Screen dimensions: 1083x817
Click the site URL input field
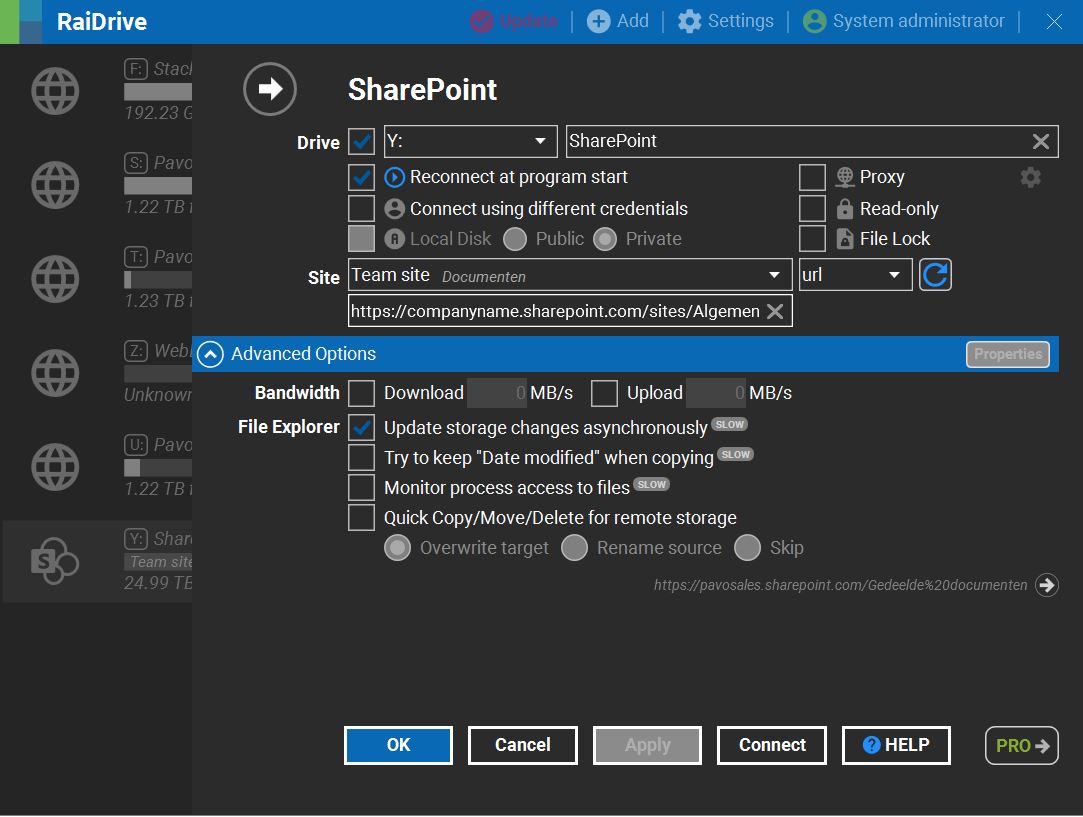coord(555,311)
